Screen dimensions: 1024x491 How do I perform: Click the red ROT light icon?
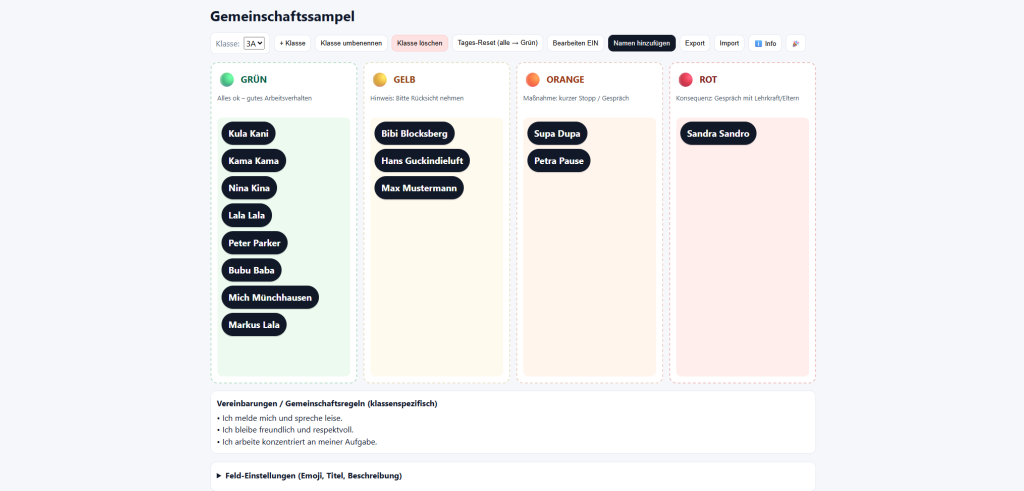click(x=685, y=80)
